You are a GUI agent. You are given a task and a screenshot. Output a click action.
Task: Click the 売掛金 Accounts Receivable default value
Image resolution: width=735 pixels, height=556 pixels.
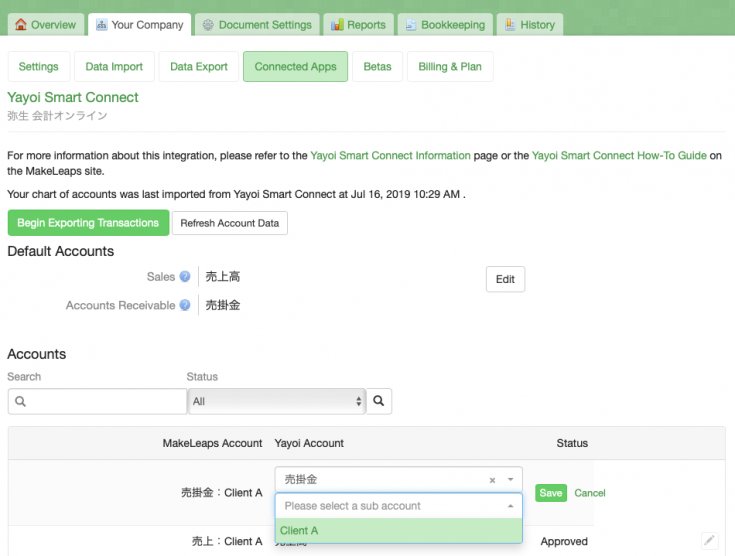click(223, 305)
